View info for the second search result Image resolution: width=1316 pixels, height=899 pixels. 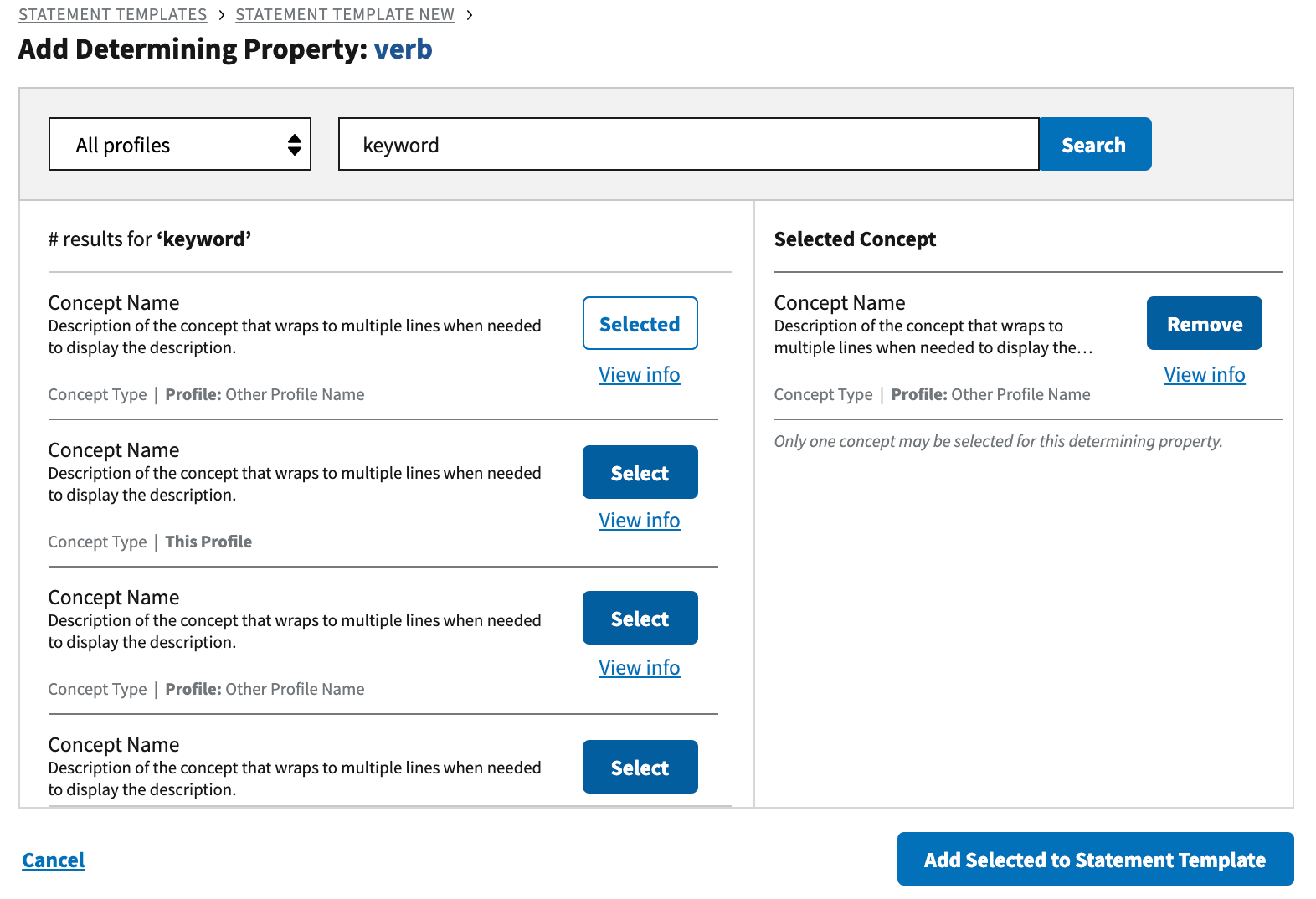click(640, 521)
